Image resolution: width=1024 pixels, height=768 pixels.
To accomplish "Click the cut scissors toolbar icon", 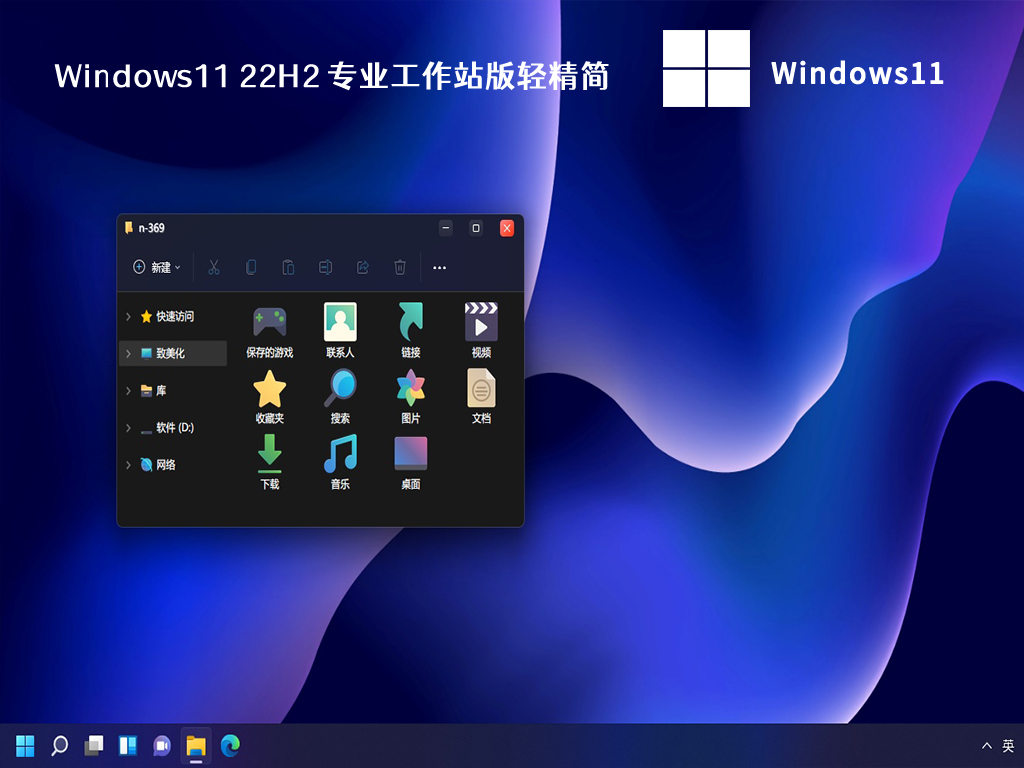I will [214, 267].
